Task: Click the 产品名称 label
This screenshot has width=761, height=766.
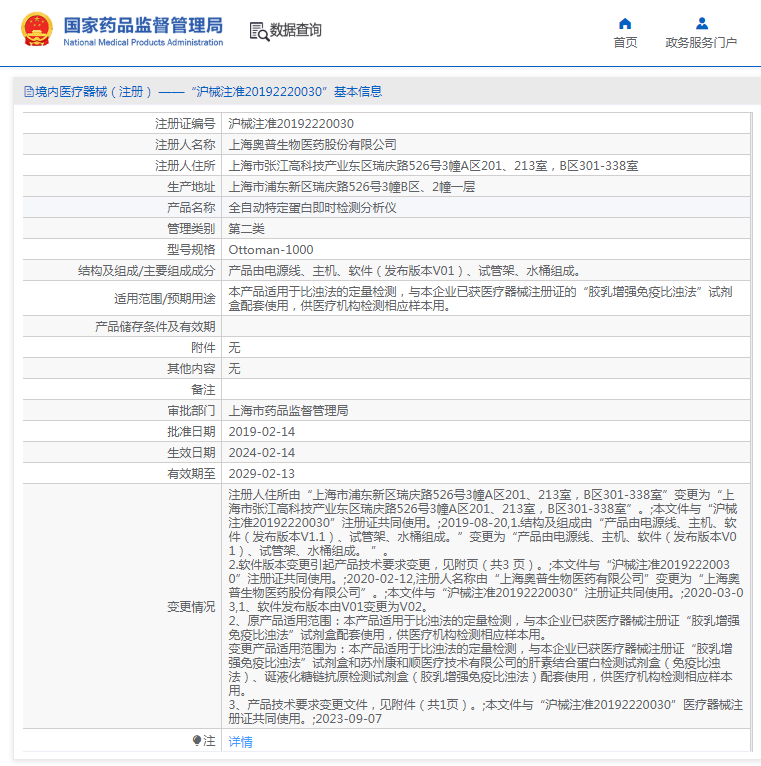Action: [191, 208]
